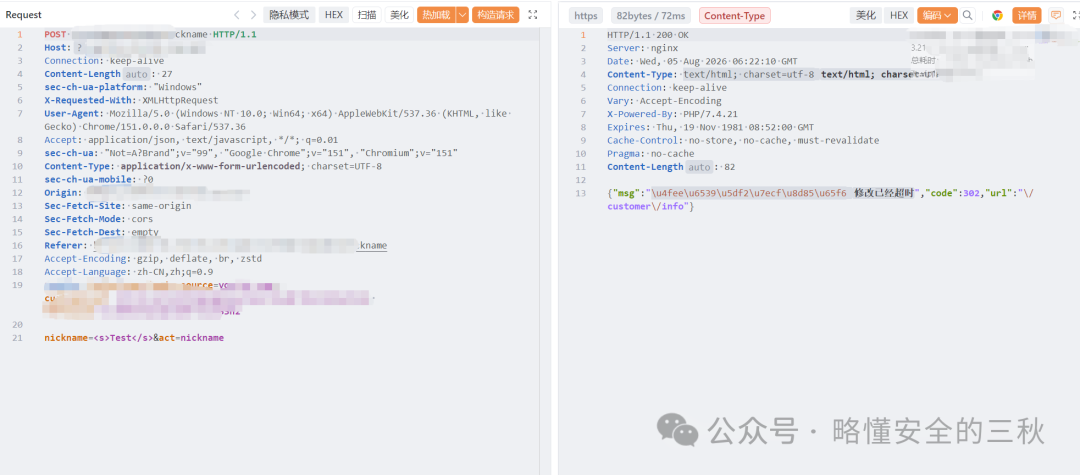Click the User-Agent header line
1080x475 pixels.
pos(277,120)
